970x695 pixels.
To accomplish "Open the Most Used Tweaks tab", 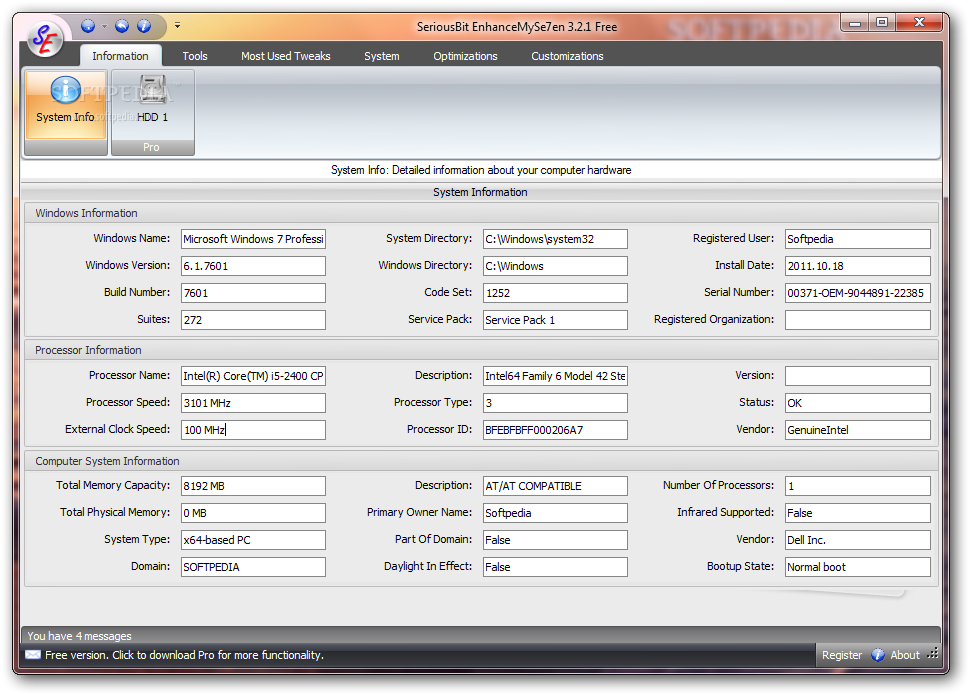I will (286, 56).
